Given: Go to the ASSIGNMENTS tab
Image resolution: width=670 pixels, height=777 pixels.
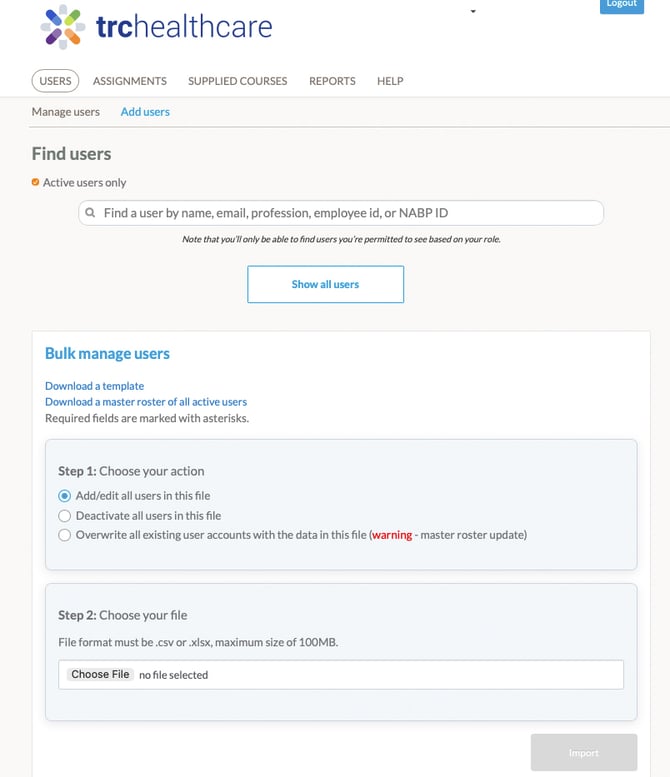Looking at the screenshot, I should [130, 81].
